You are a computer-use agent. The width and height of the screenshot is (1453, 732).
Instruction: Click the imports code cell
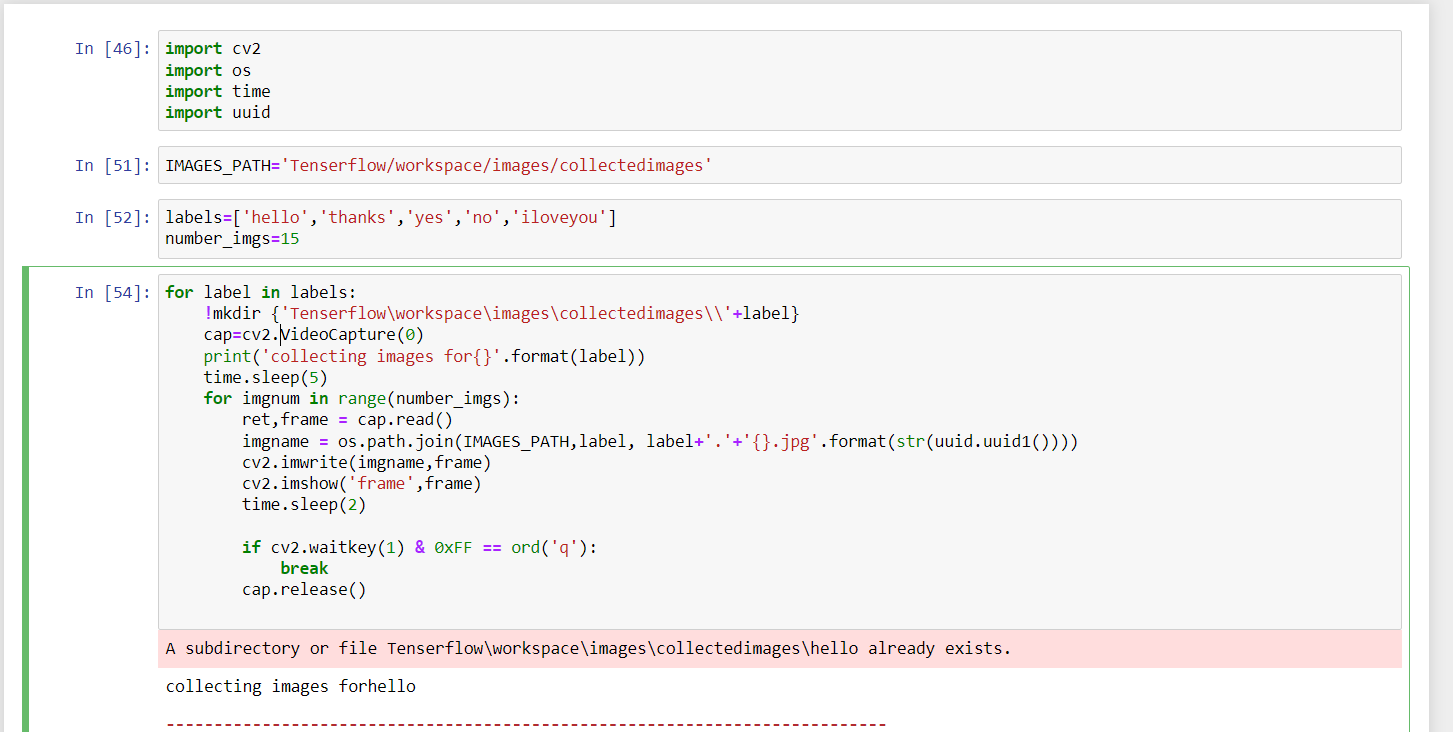pyautogui.click(x=779, y=80)
